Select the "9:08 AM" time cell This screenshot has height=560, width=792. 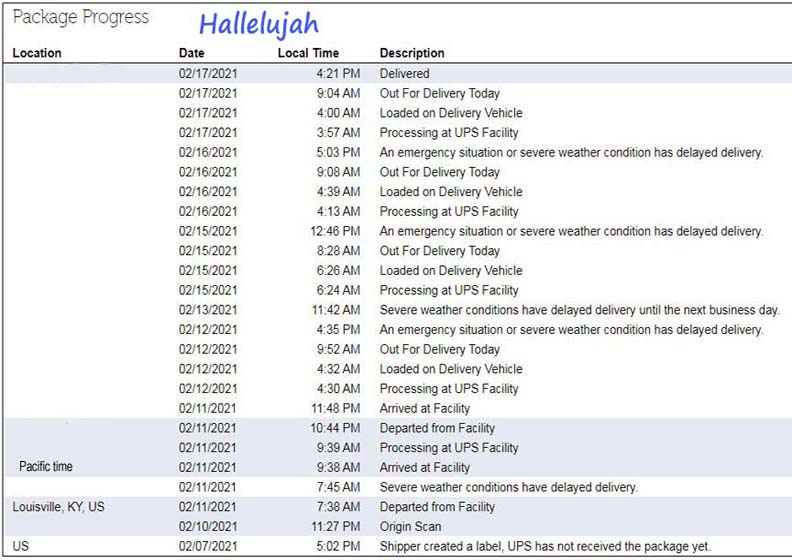(338, 172)
